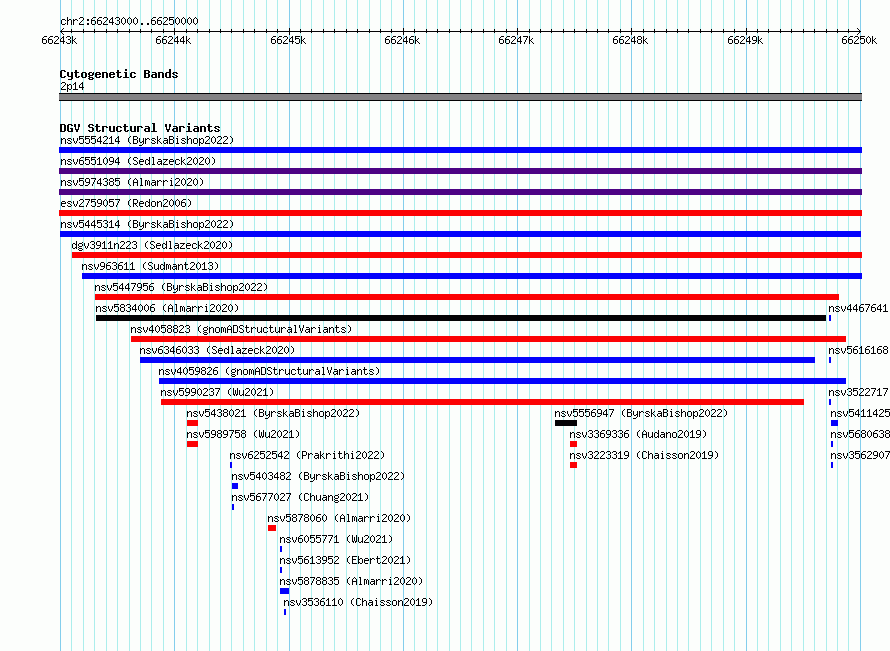Select nsv6055771 (Wu2021) label
The image size is (890, 651).
(336, 539)
